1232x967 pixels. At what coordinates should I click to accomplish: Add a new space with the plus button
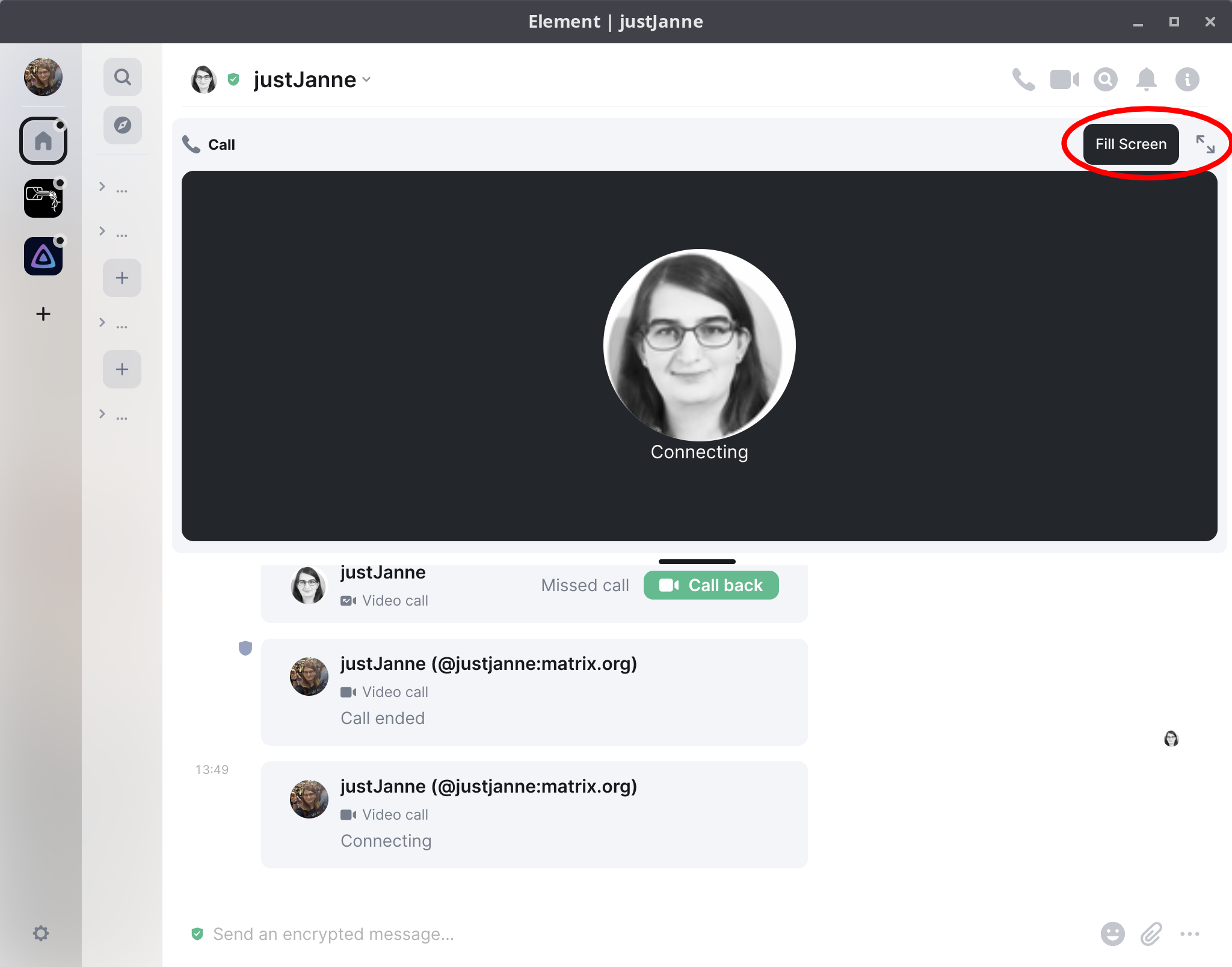pyautogui.click(x=43, y=313)
